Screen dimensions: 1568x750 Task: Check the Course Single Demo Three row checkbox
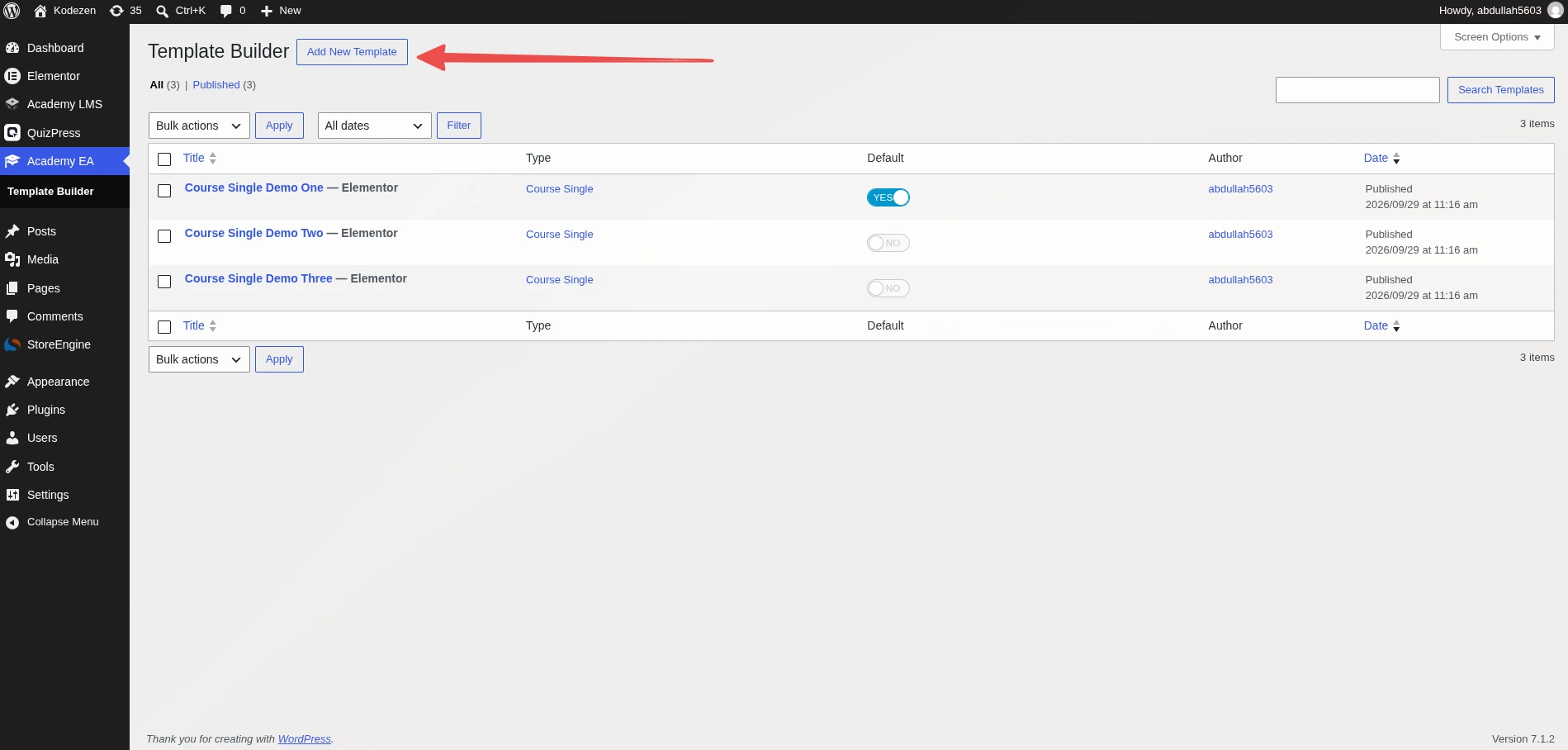point(164,282)
